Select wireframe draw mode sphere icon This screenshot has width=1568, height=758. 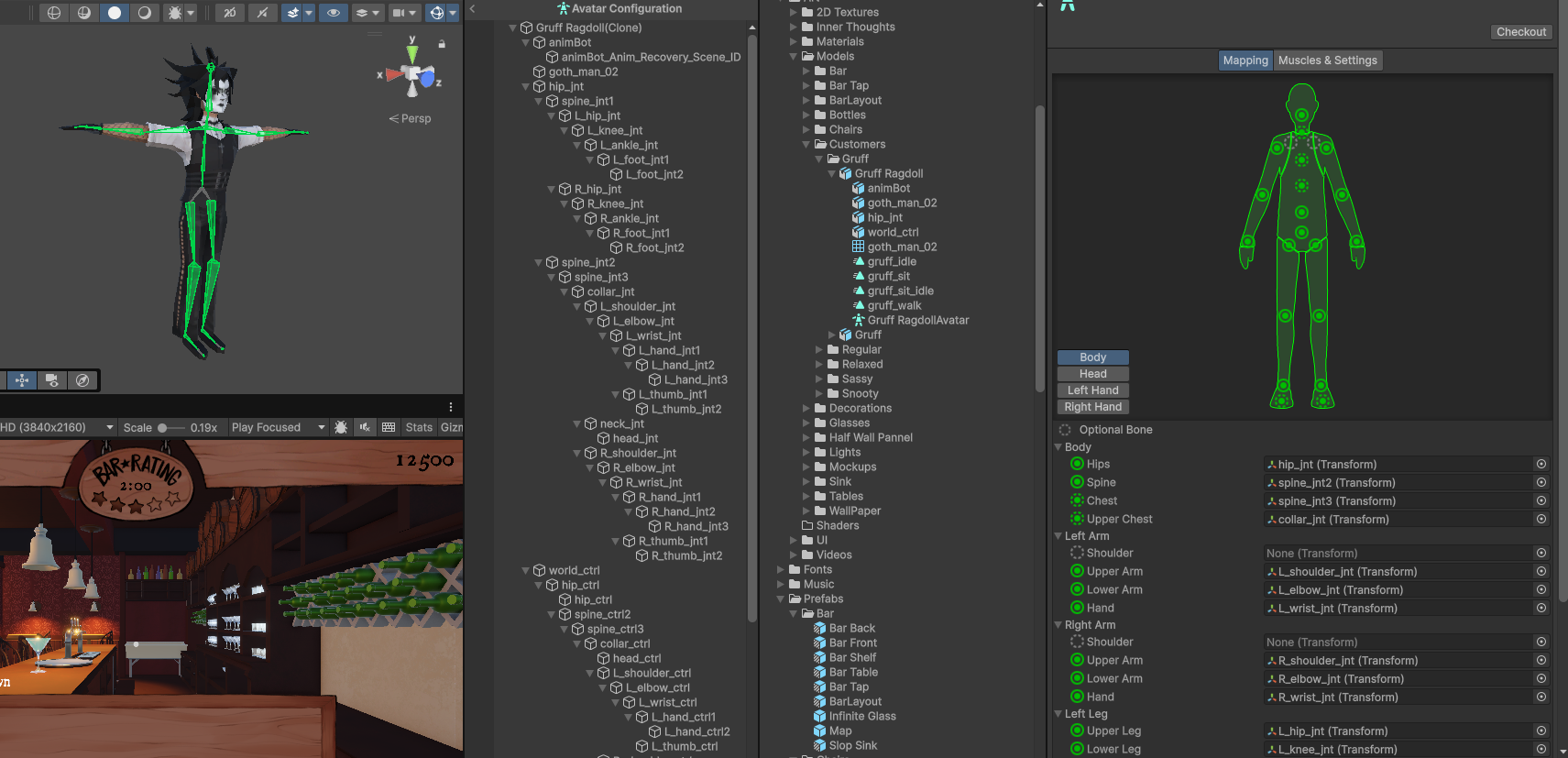coord(54,13)
